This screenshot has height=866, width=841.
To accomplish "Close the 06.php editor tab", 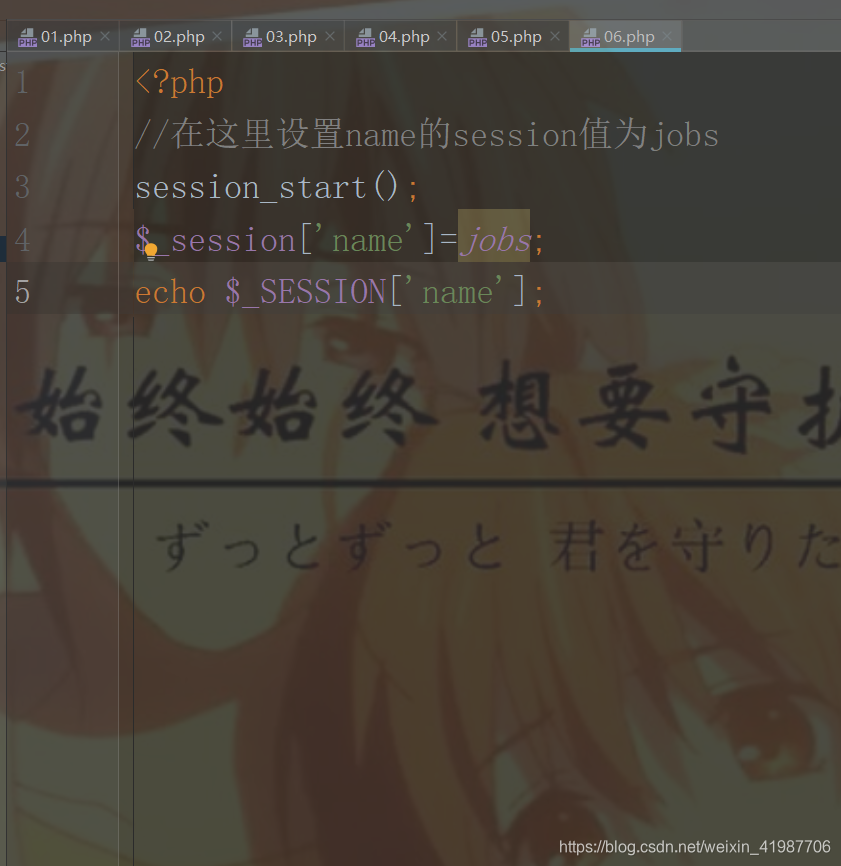I will (667, 36).
